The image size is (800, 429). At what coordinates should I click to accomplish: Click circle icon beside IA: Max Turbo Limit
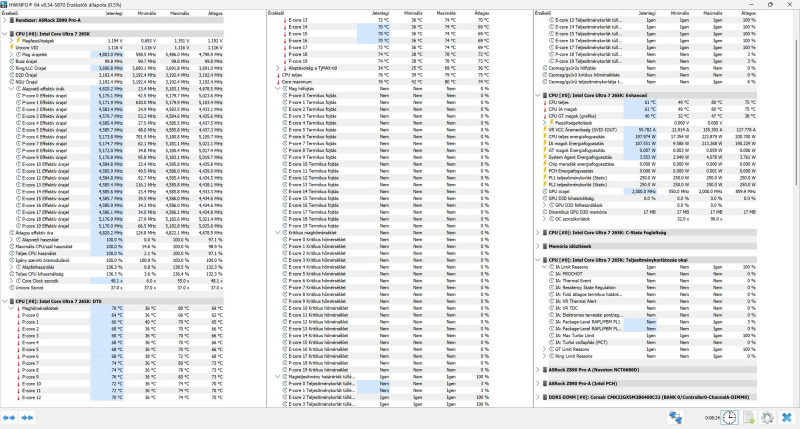click(551, 336)
